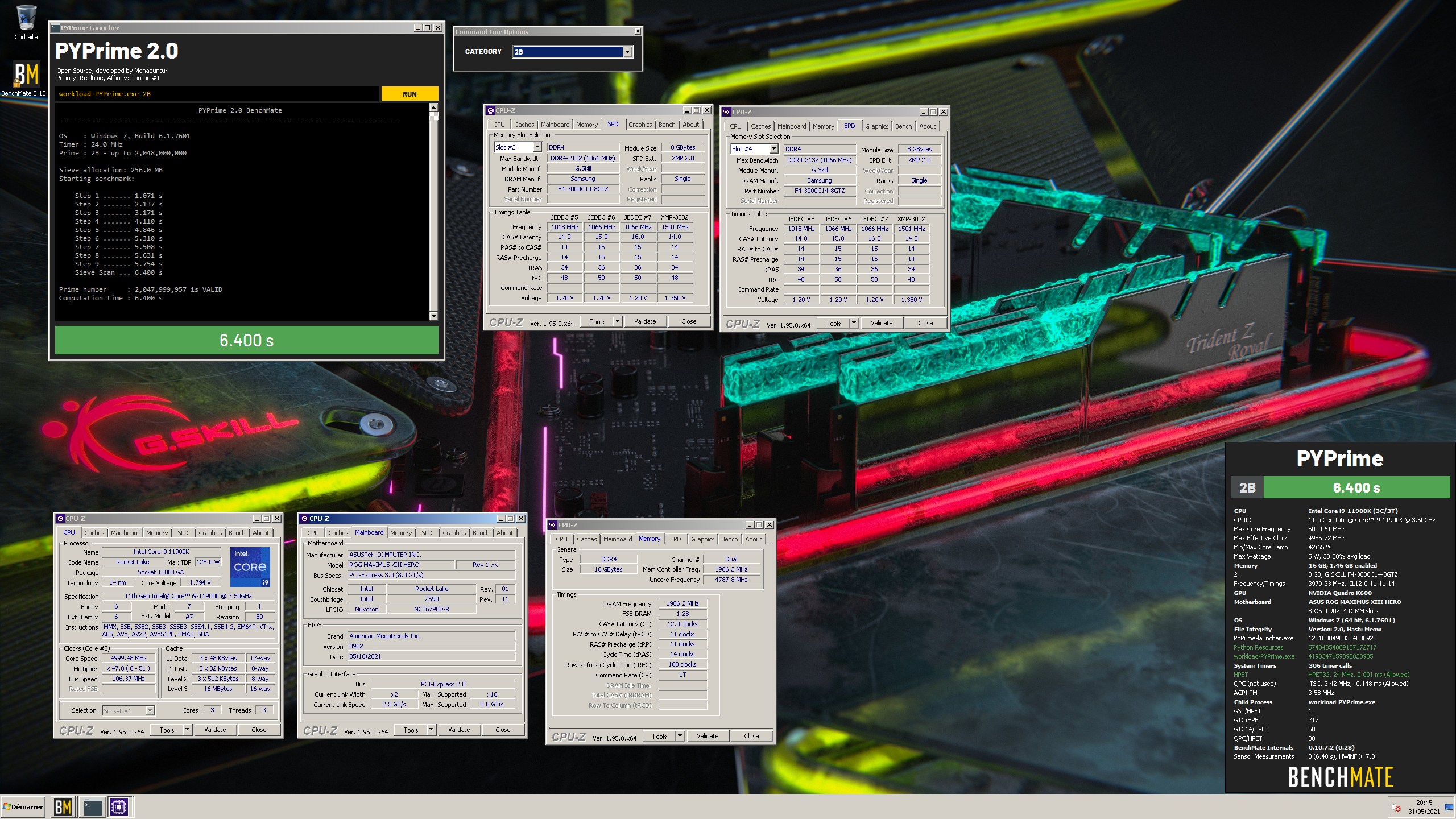
Task: Expand Tools arrow in CPU-Z CPU window
Action: pyautogui.click(x=187, y=730)
